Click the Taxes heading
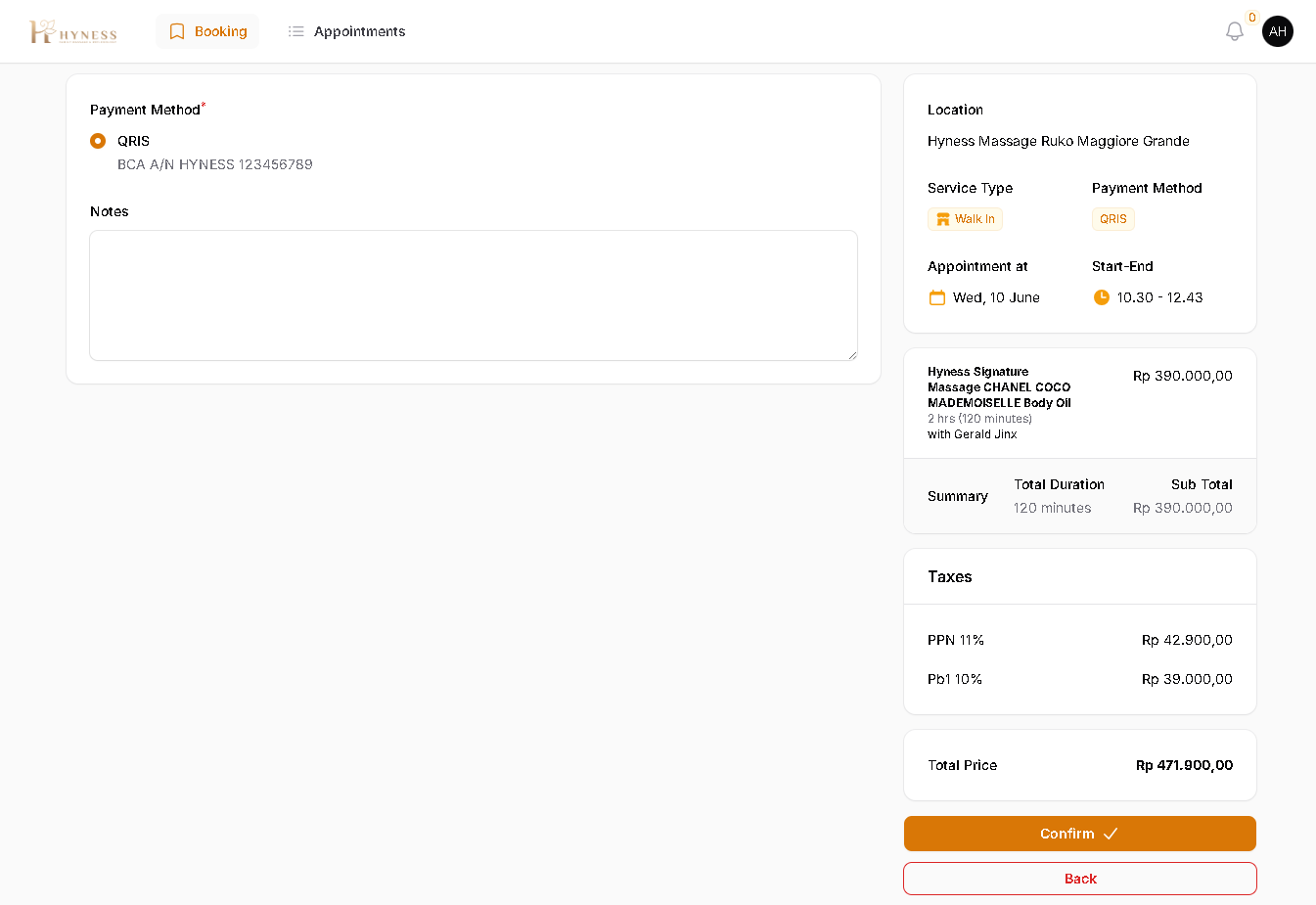1316x905 pixels. coord(949,576)
